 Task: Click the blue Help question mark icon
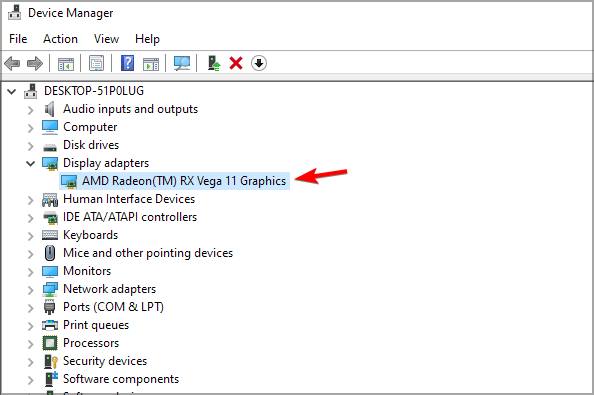(x=128, y=63)
